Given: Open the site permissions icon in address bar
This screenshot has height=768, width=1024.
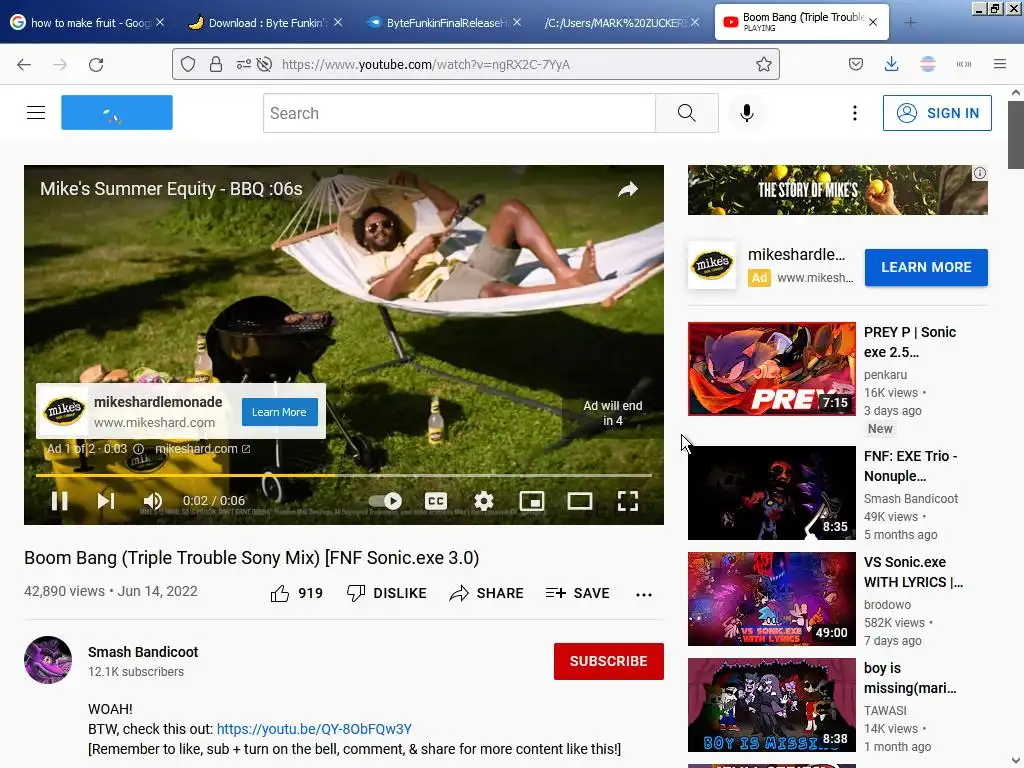Looking at the screenshot, I should click(244, 64).
